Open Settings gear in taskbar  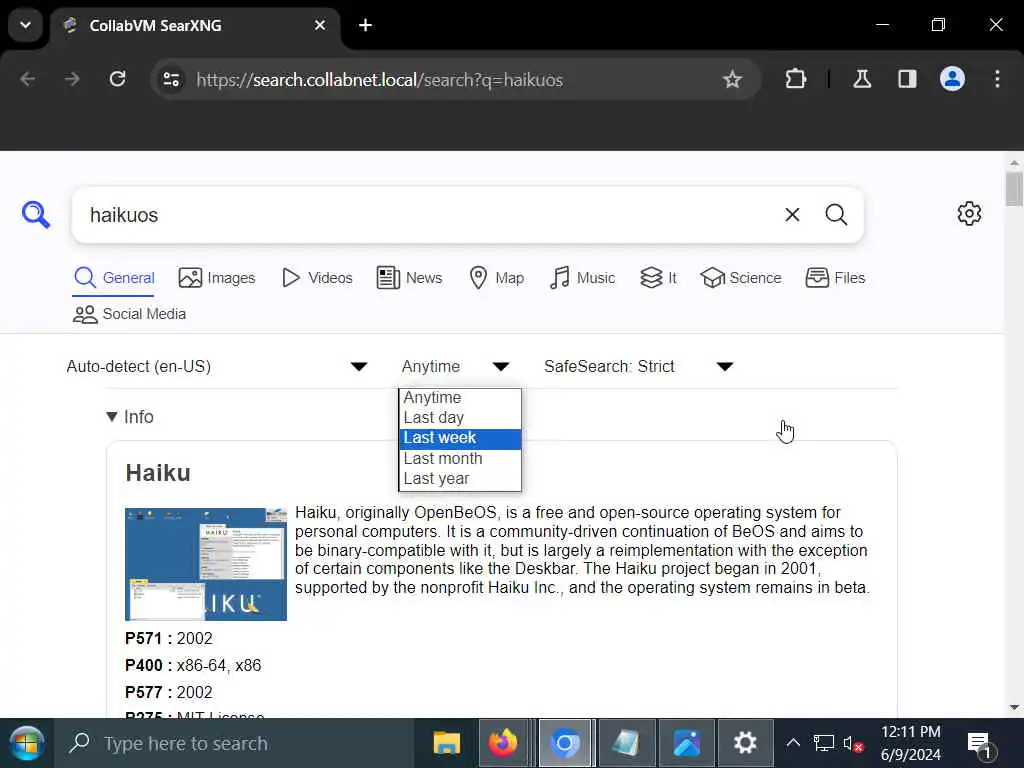point(745,743)
